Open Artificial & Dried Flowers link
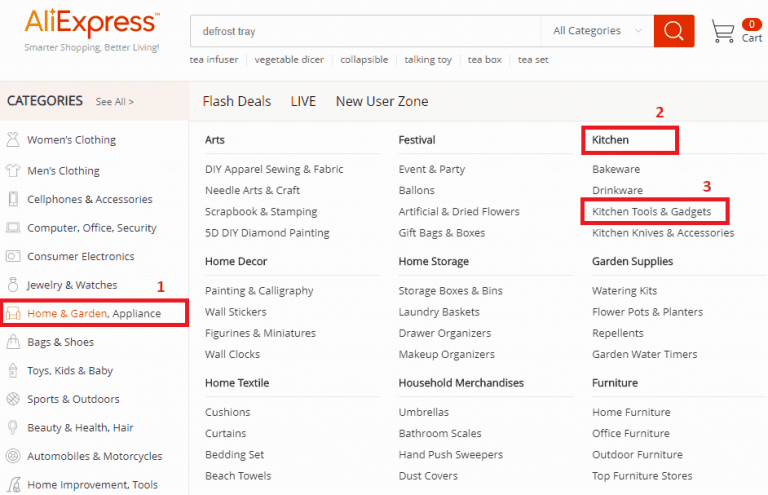768x495 pixels. pyautogui.click(x=459, y=212)
